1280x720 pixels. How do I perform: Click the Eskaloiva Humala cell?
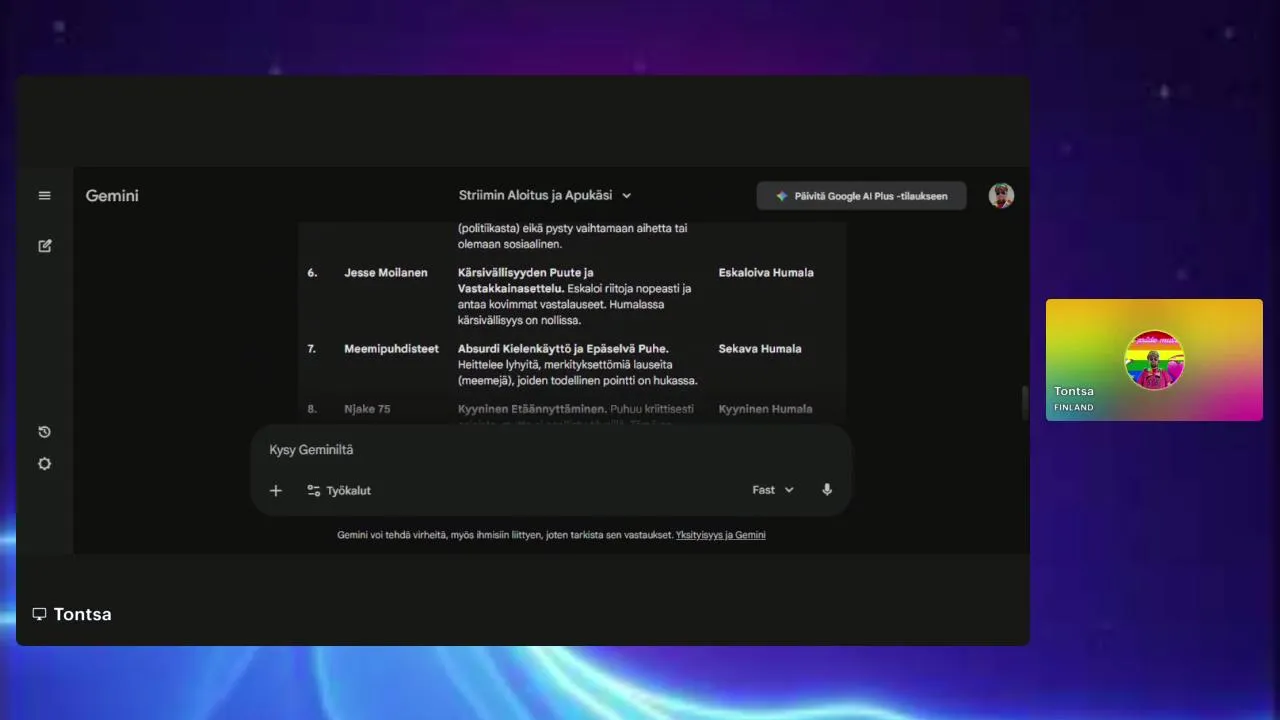coord(766,273)
